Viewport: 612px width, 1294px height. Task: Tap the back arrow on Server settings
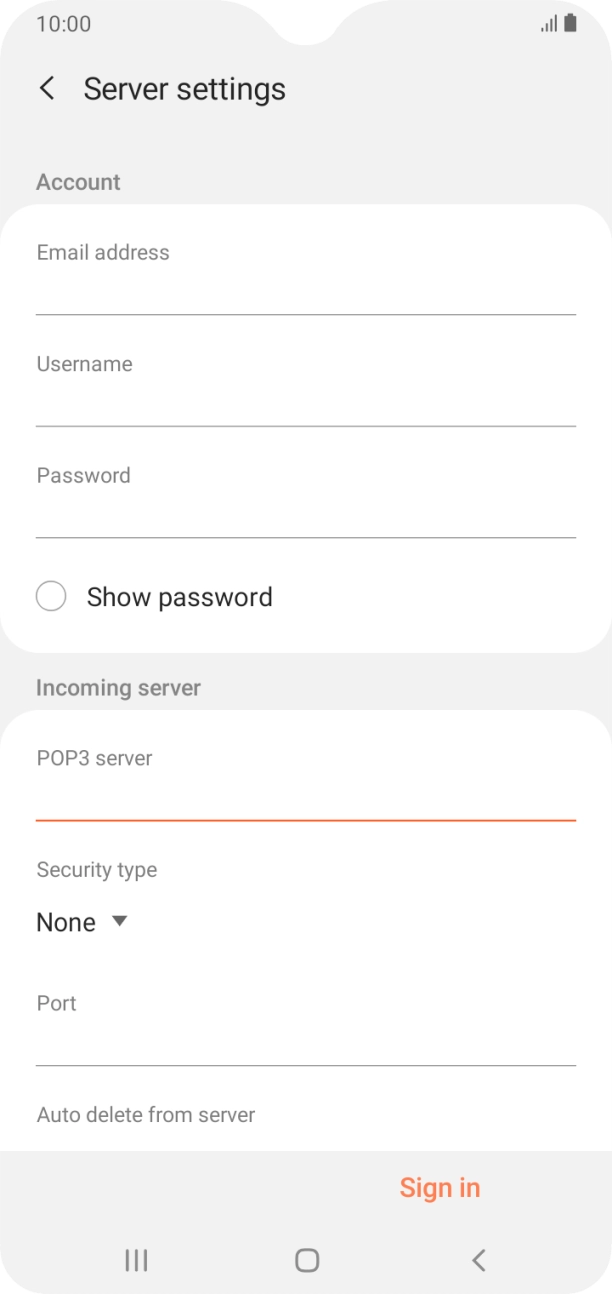coord(47,89)
